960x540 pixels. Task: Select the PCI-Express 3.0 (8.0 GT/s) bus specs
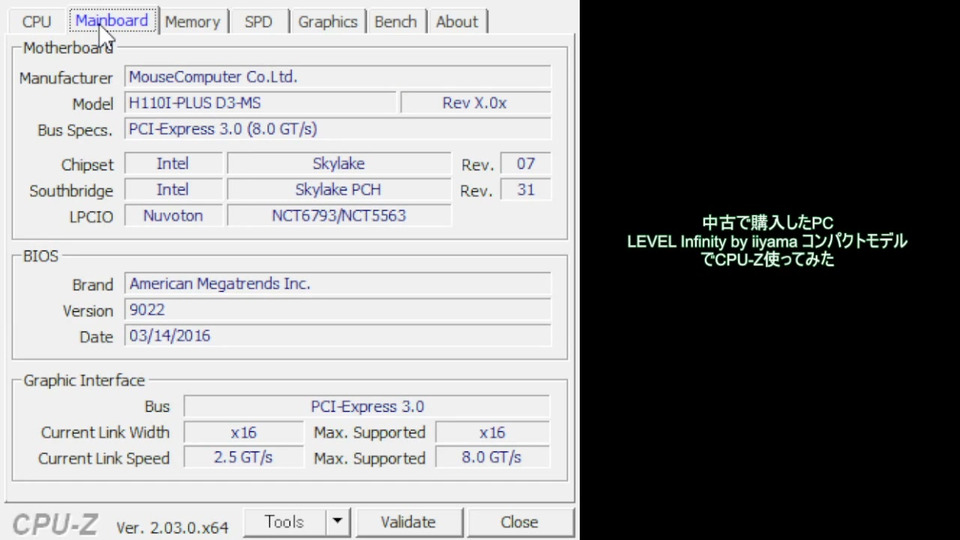click(x=338, y=129)
